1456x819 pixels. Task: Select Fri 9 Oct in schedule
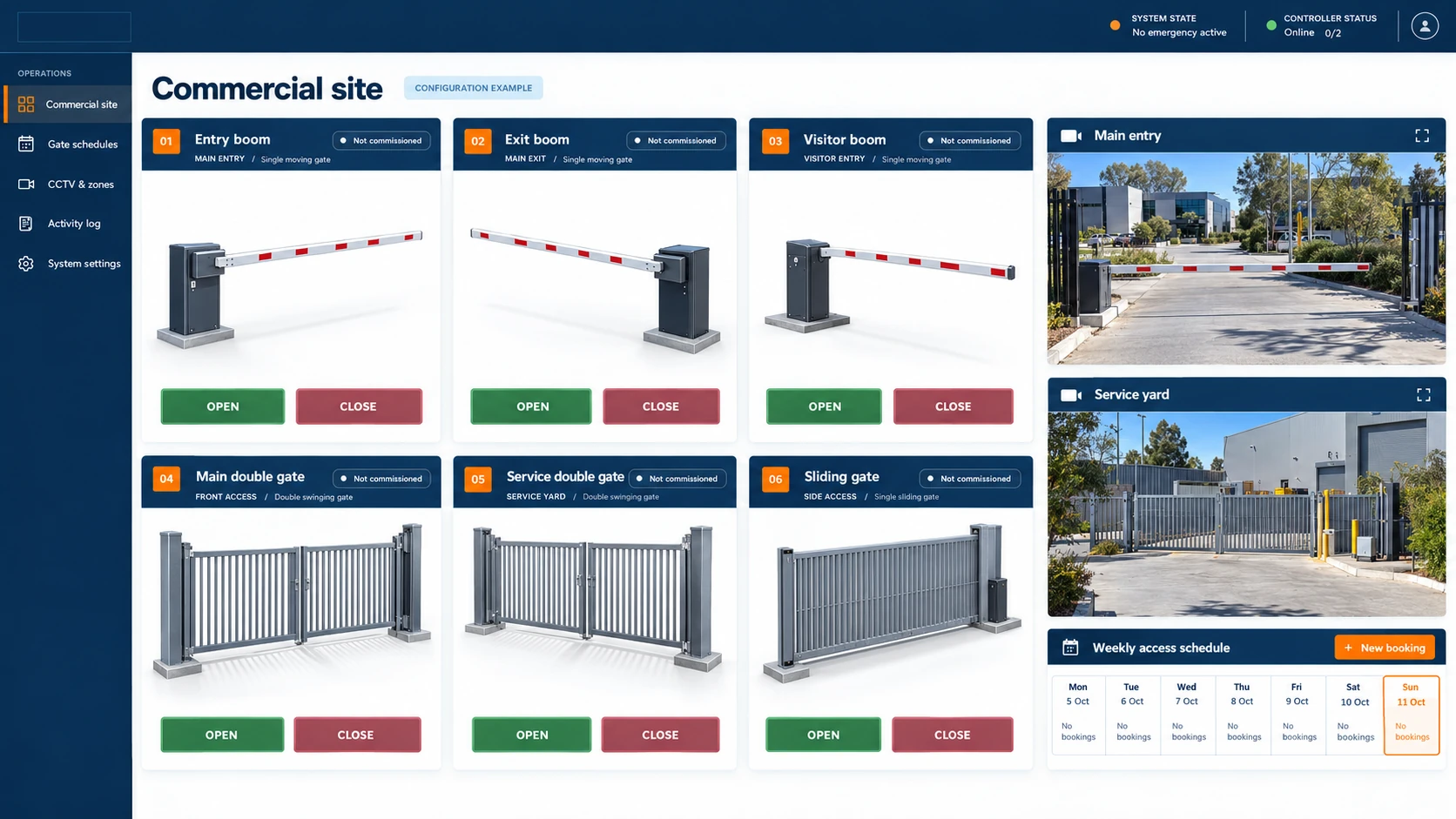1298,715
